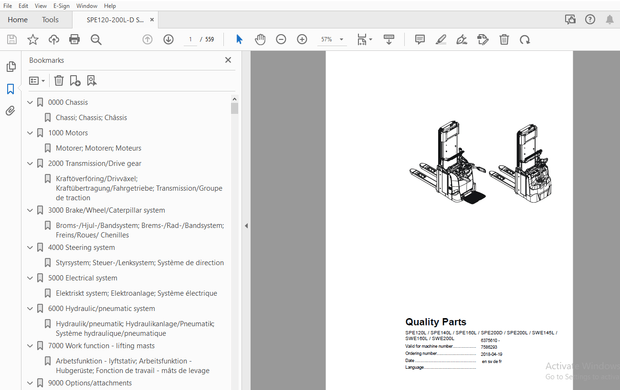Open the fit page options icon
The image size is (620, 390).
[x=364, y=40]
